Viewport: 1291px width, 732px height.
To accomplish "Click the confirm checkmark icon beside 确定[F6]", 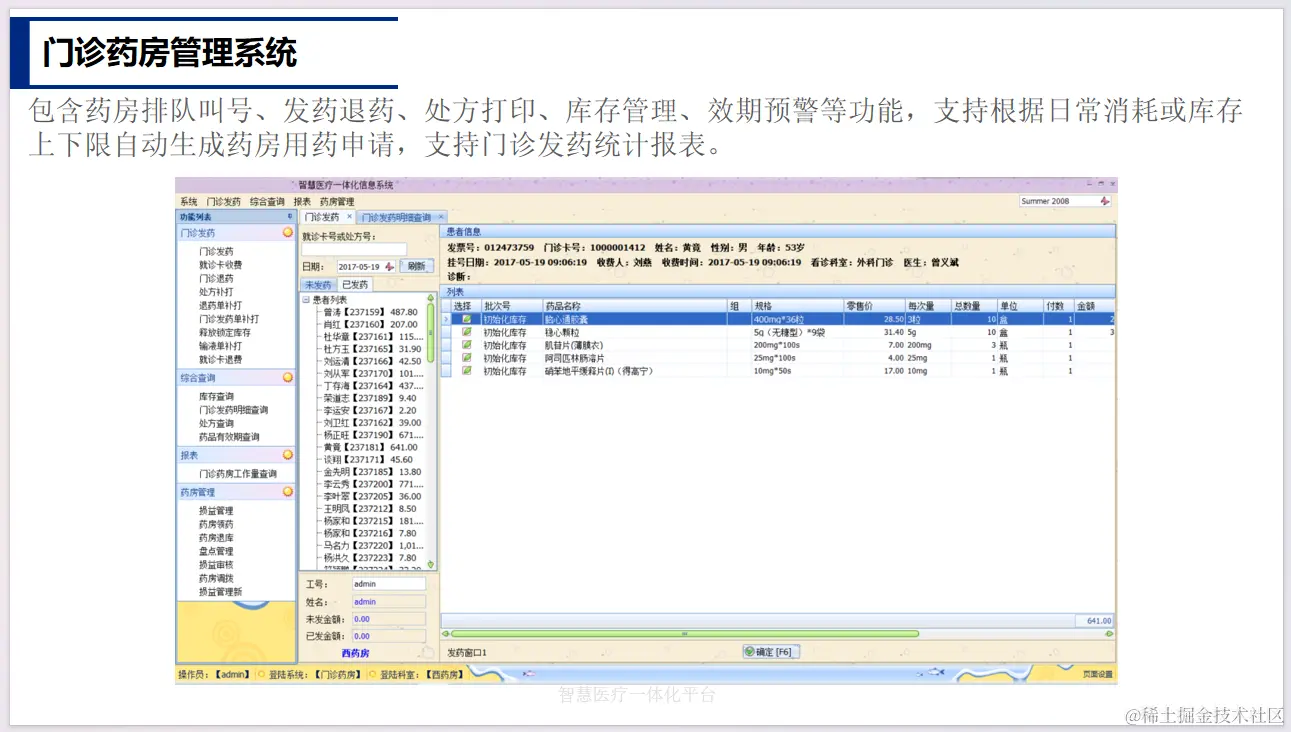I will pyautogui.click(x=748, y=652).
